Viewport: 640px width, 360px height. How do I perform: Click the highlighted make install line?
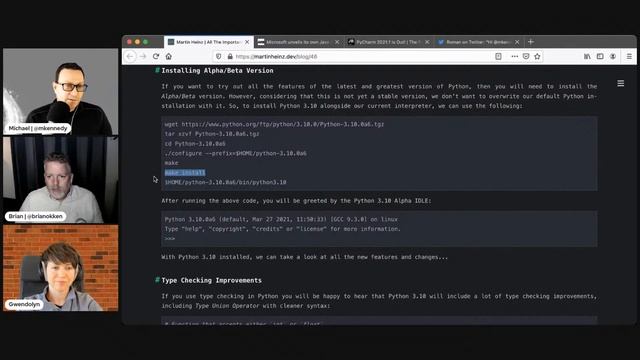[185, 173]
